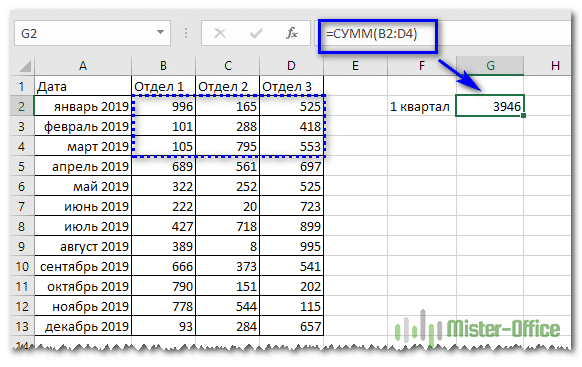Select the cell containing 899
Viewport: 582px width, 367px height.
click(292, 226)
